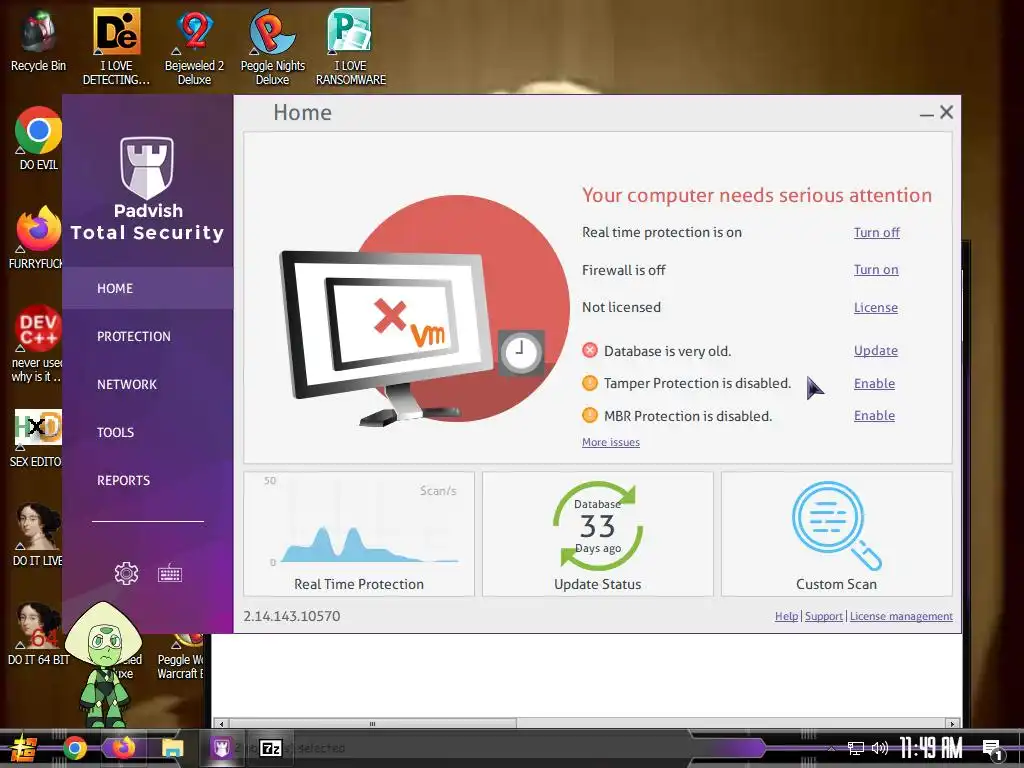Viewport: 1024px width, 768px height.
Task: Open the Firefox desktop shortcut
Action: point(38,238)
